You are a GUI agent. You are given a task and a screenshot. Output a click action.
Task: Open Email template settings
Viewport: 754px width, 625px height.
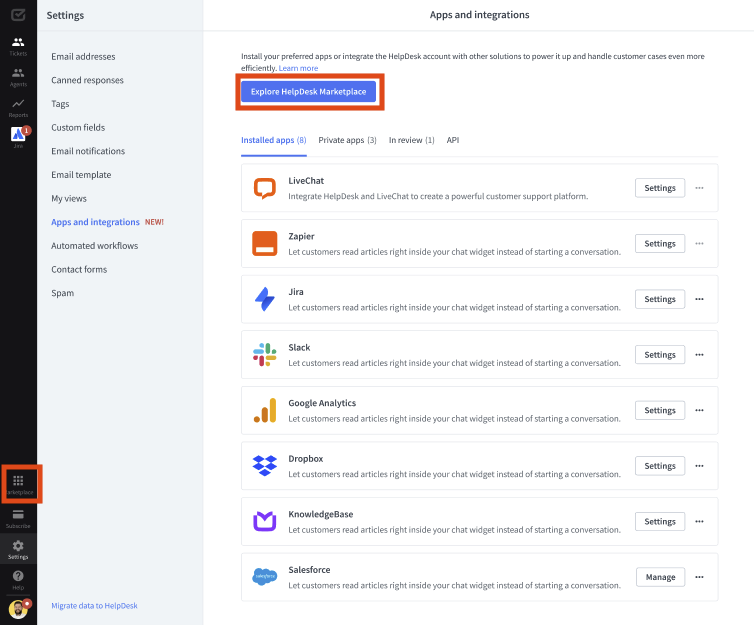[x=81, y=175]
